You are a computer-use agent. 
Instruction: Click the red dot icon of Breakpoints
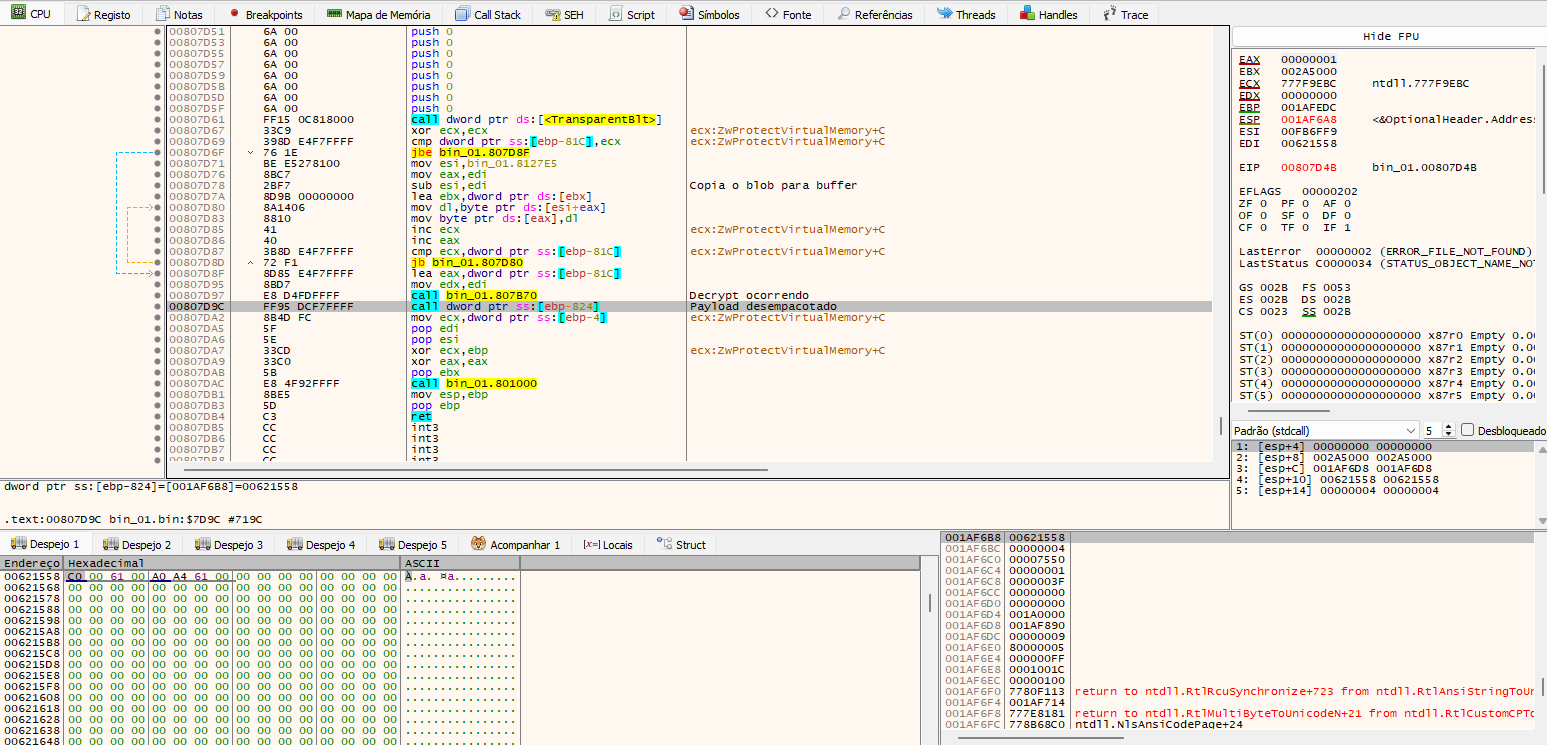(x=234, y=14)
